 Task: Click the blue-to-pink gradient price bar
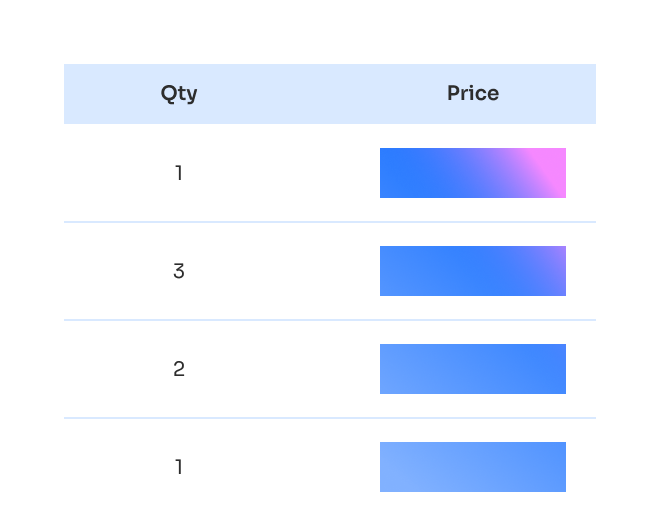(x=472, y=173)
